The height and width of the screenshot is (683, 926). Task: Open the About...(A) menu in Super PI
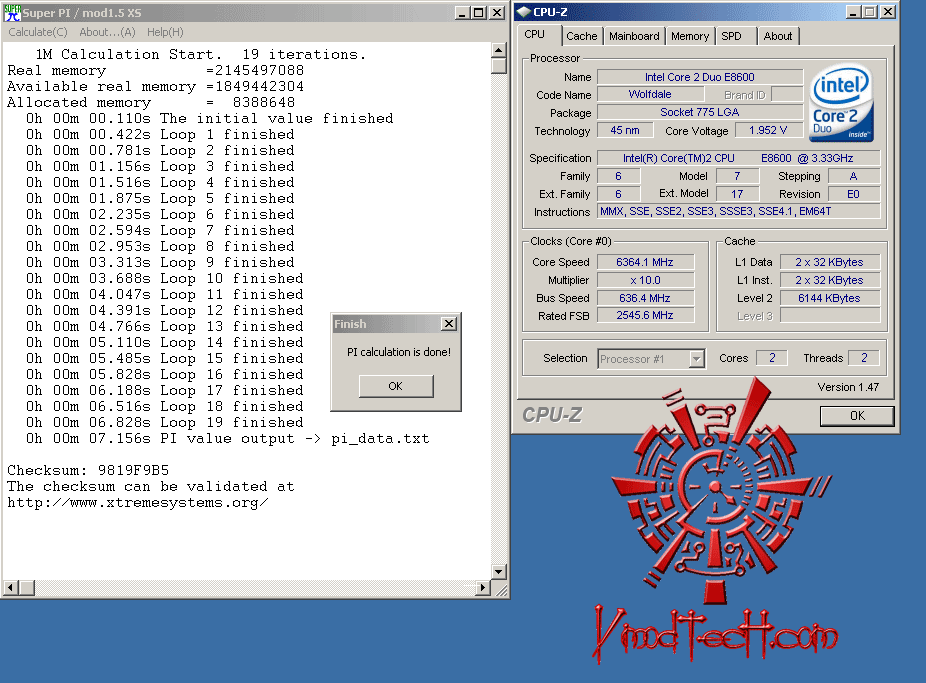(107, 32)
